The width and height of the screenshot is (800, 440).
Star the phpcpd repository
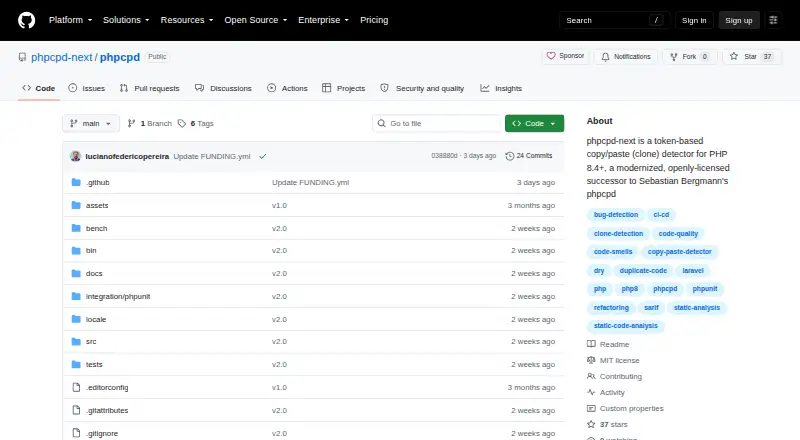click(752, 57)
